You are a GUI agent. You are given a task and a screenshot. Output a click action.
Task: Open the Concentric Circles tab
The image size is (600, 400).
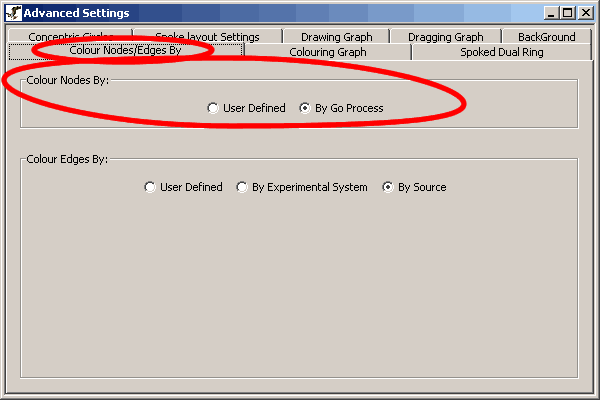click(x=70, y=37)
